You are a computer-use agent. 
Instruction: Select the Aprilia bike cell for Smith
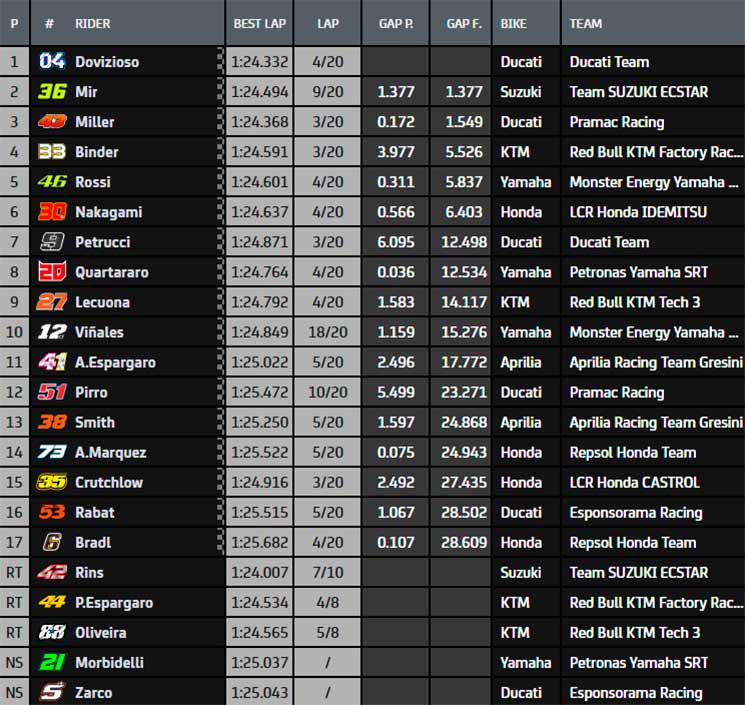[x=521, y=422]
